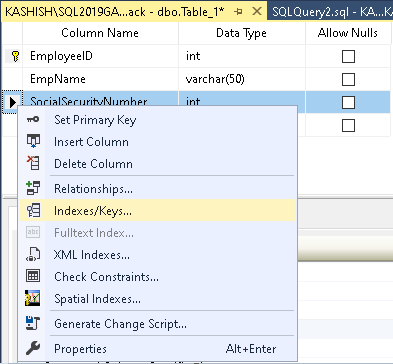Click the Data Type header
The width and height of the screenshot is (393, 364).
[x=242, y=33]
